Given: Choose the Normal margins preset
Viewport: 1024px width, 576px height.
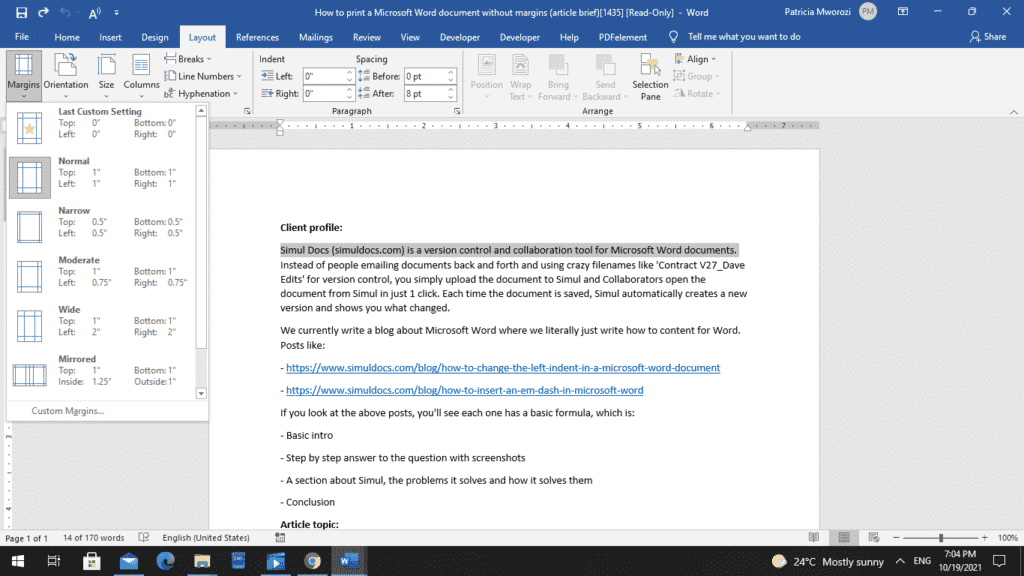Looking at the screenshot, I should [101, 177].
